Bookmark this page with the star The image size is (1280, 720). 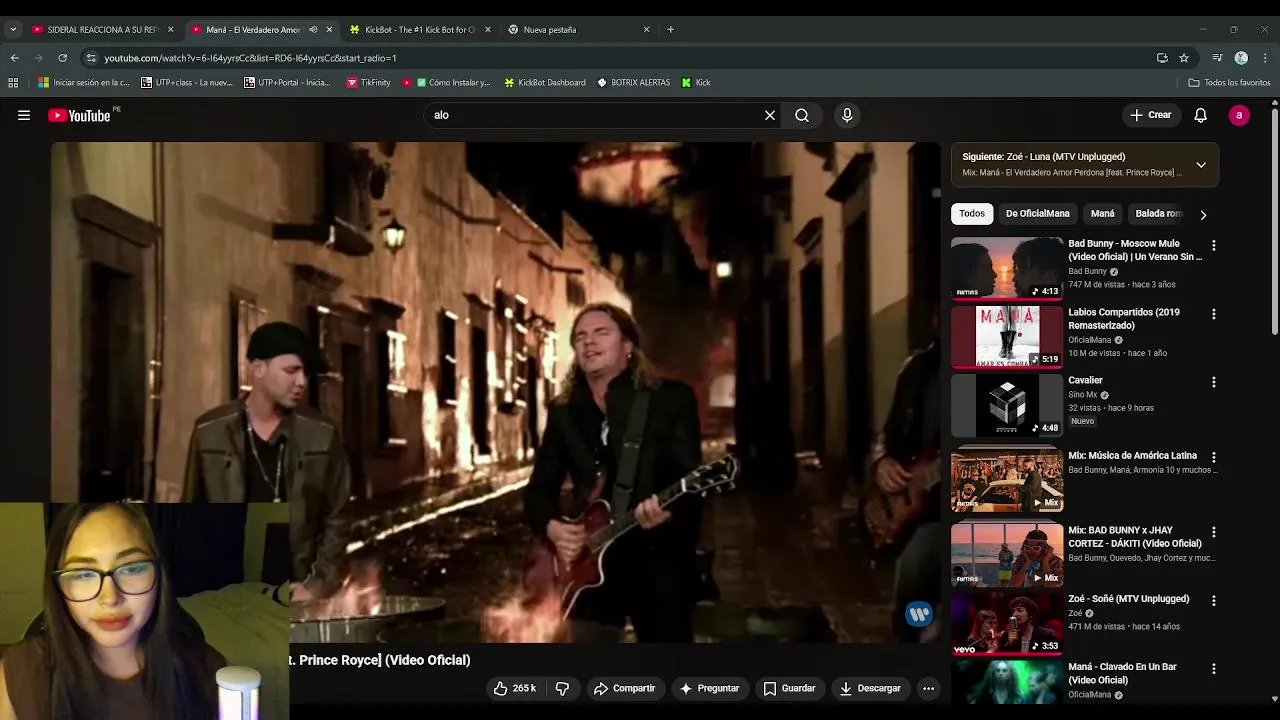tap(1184, 58)
